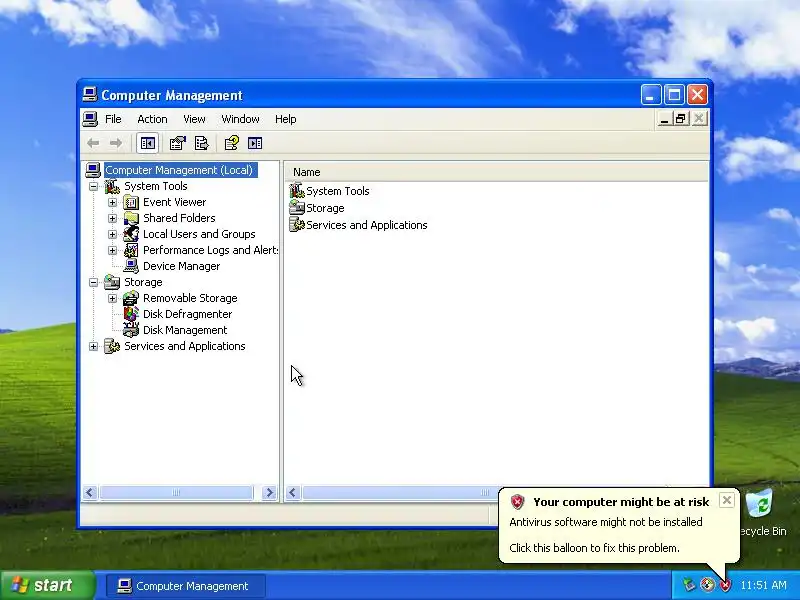Click the Back arrow toolbar button
This screenshot has width=800, height=600.
[x=93, y=143]
